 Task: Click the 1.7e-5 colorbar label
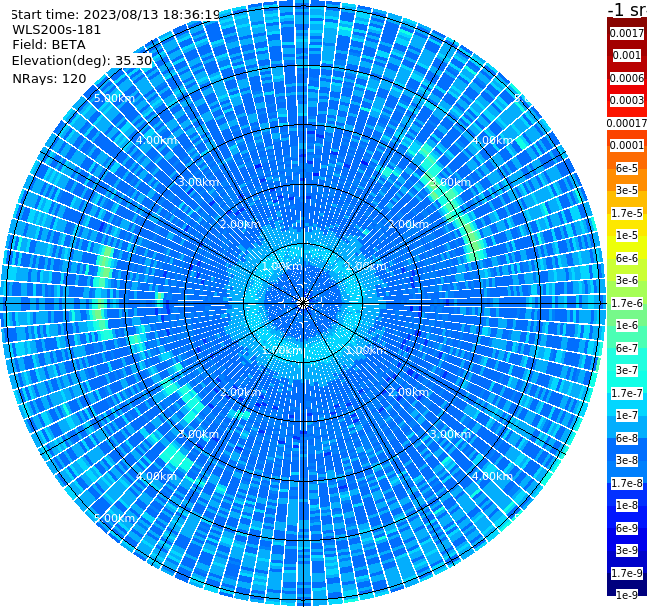click(627, 213)
